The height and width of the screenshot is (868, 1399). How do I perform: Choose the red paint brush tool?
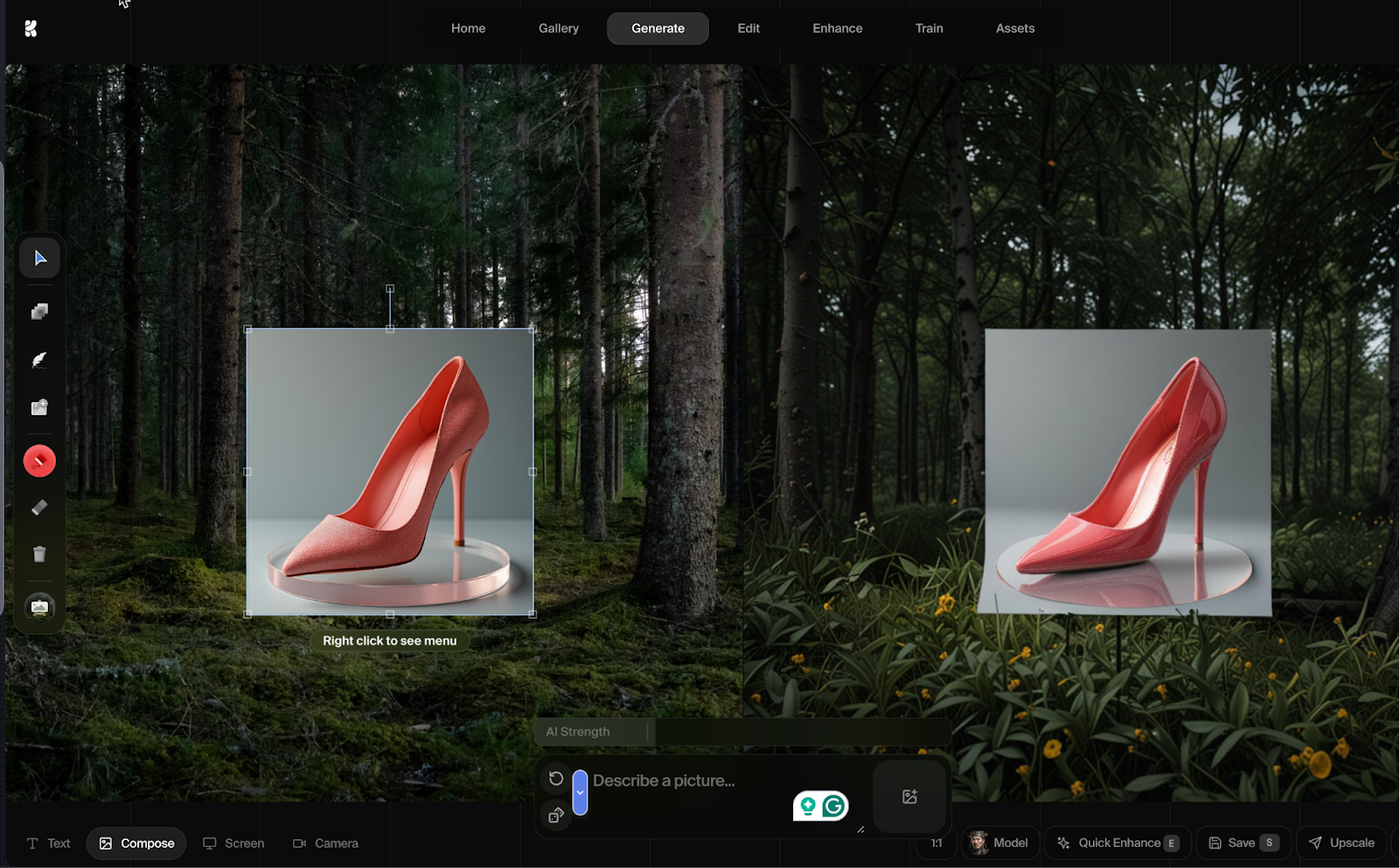[39, 461]
